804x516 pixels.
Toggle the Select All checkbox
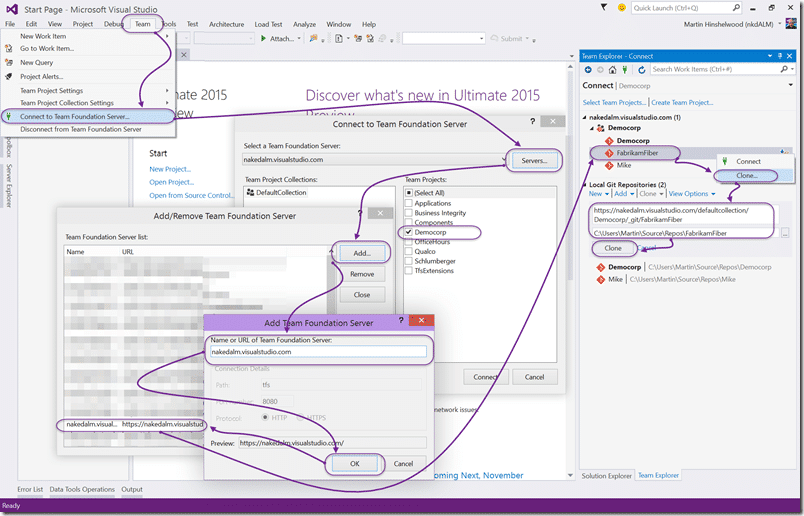(409, 193)
